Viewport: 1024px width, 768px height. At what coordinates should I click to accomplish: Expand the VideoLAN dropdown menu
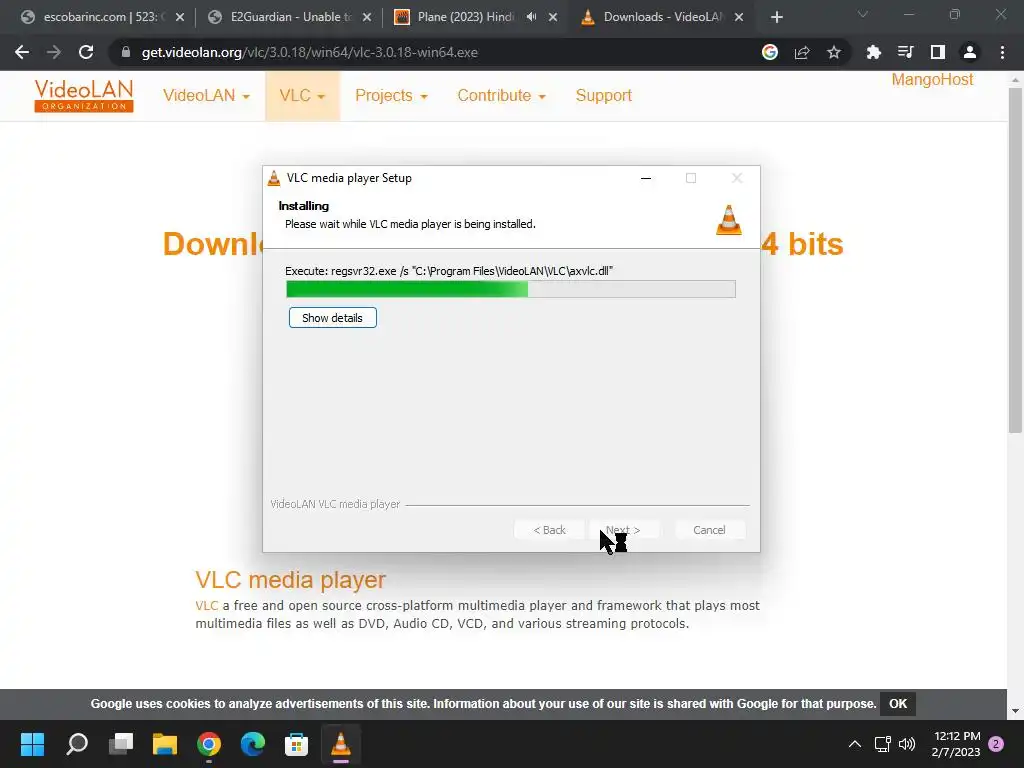click(x=206, y=95)
